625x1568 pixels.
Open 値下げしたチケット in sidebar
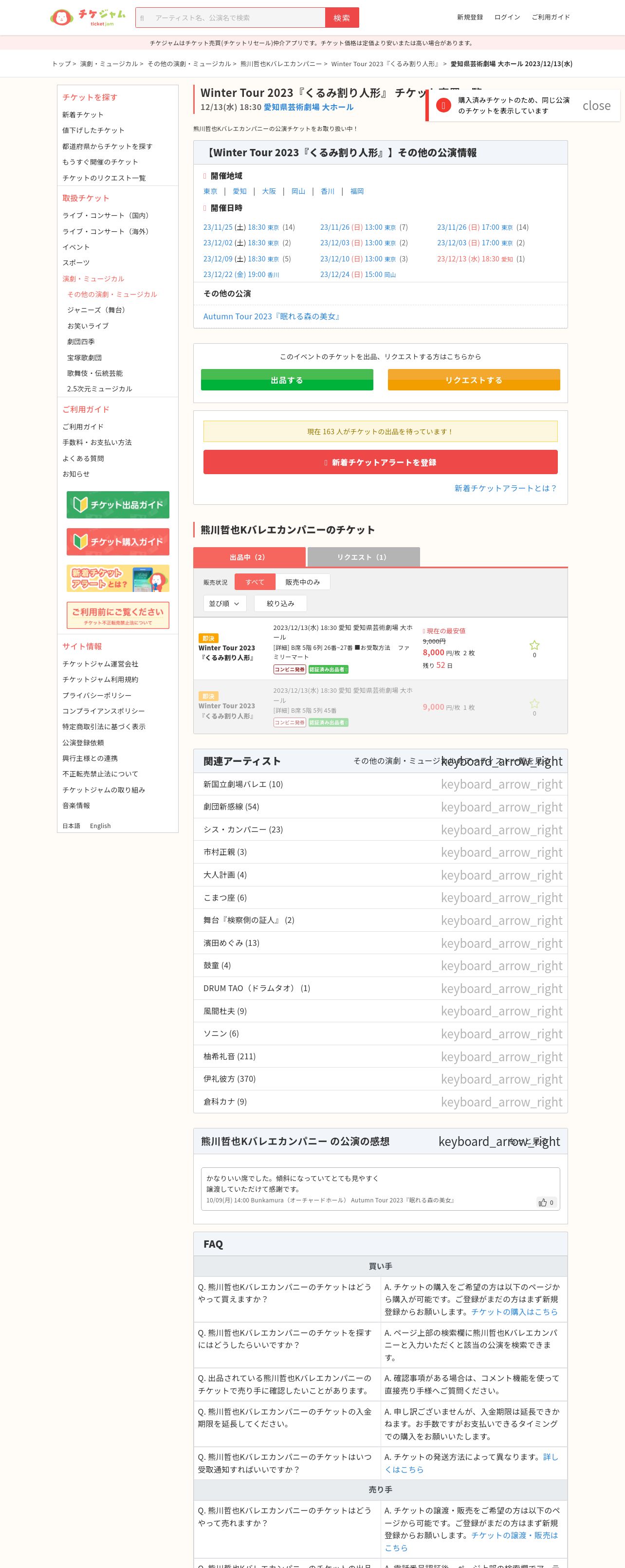93,130
